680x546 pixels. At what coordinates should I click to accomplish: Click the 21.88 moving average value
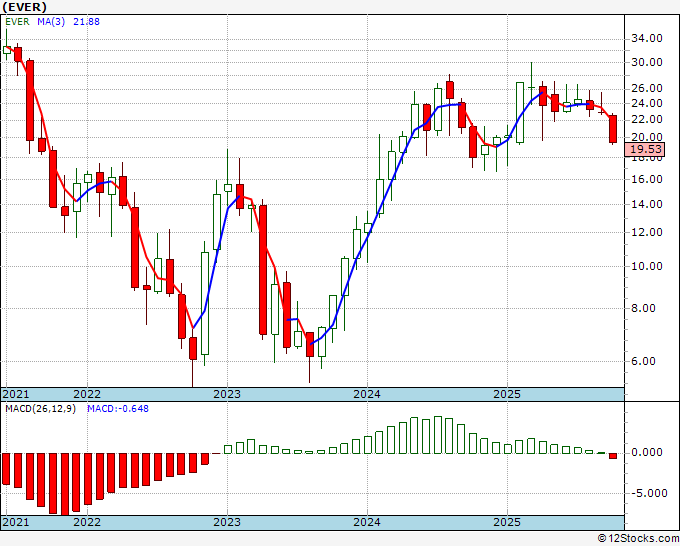pos(86,22)
